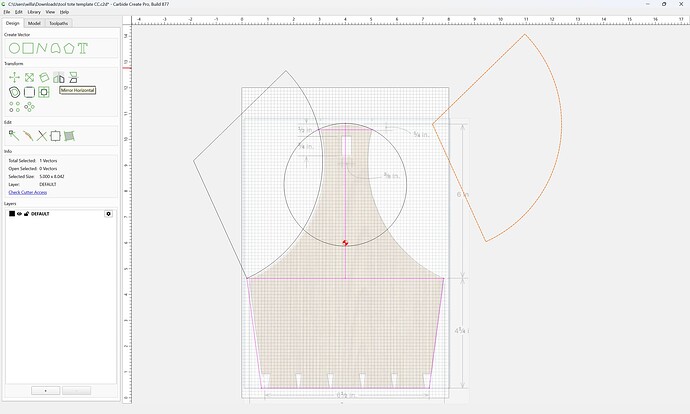Click the red origin marker on canvas
This screenshot has height=414, width=690.
[x=345, y=243]
